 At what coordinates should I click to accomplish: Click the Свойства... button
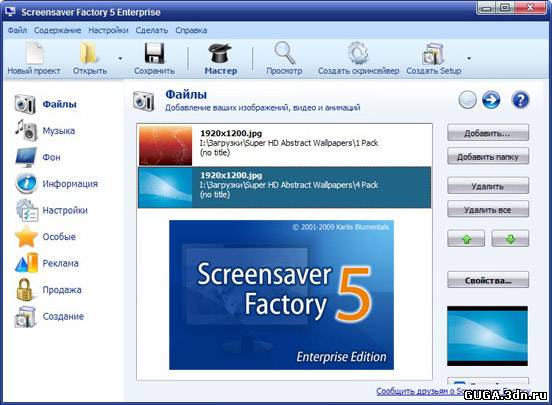click(x=488, y=281)
